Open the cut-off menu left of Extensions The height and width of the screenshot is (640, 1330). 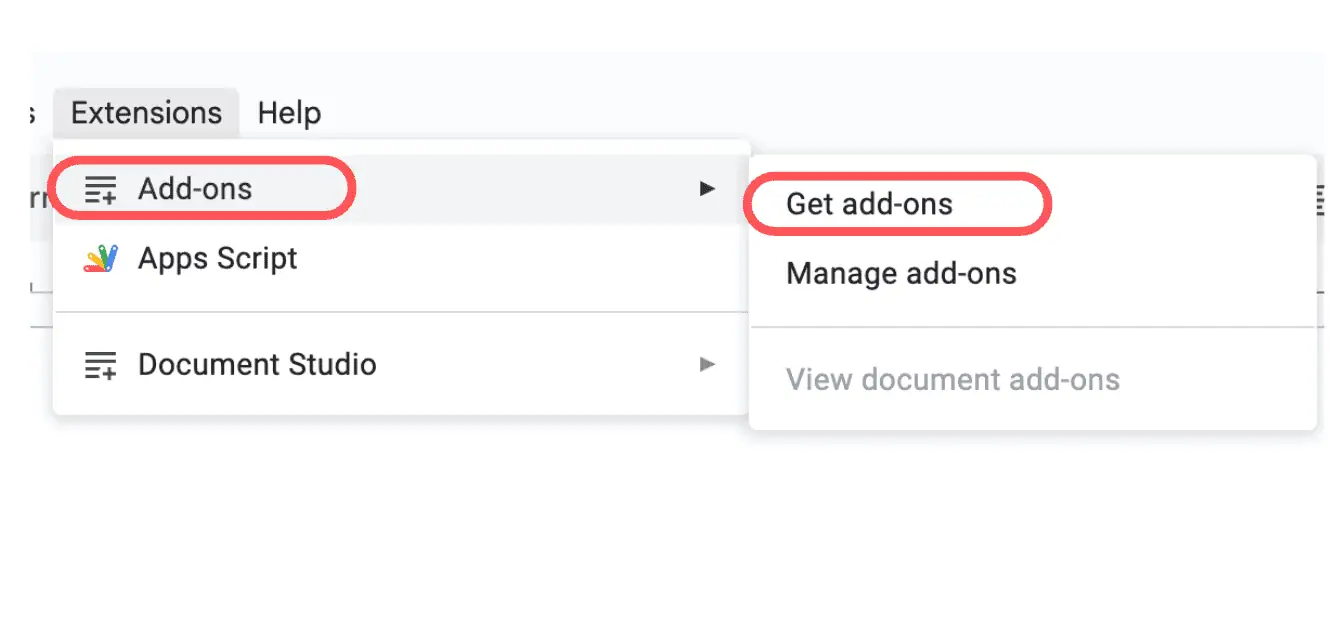tap(32, 113)
